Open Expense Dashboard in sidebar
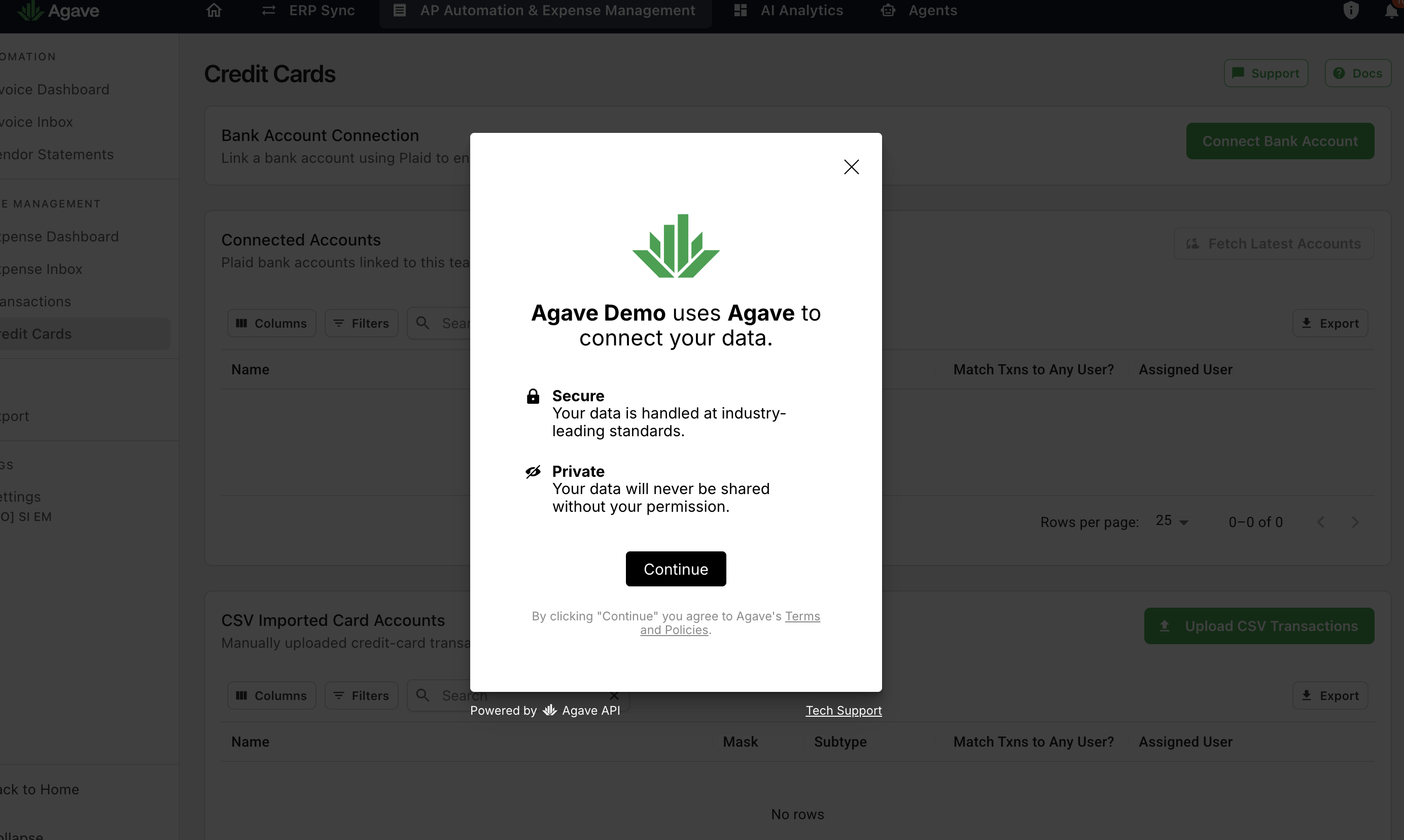 (59, 236)
